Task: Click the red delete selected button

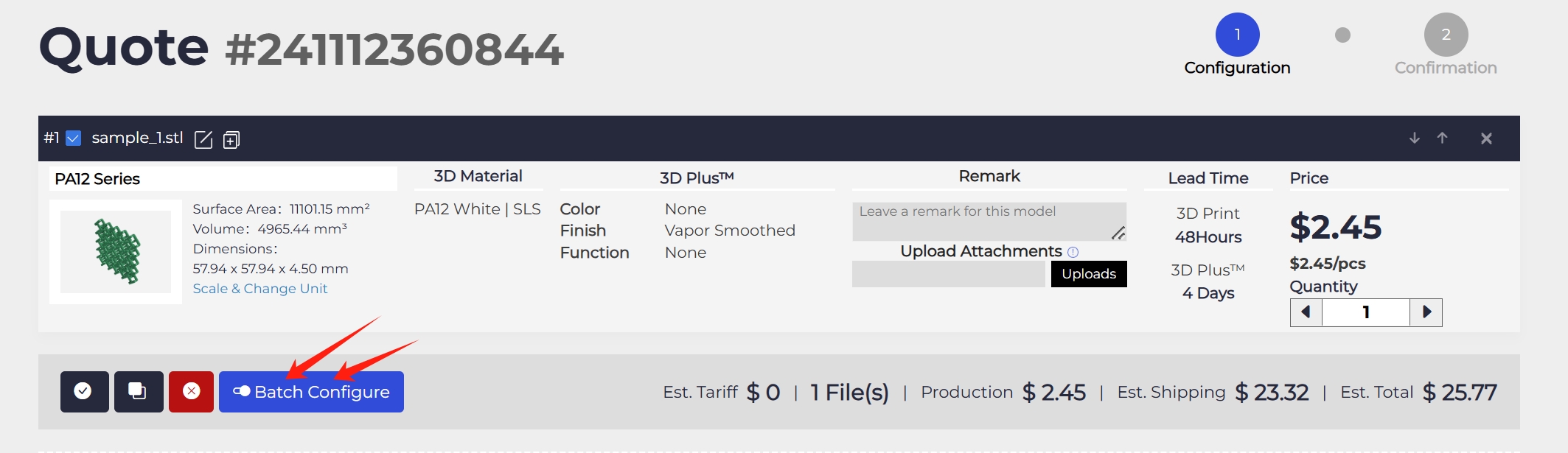Action: coord(191,391)
